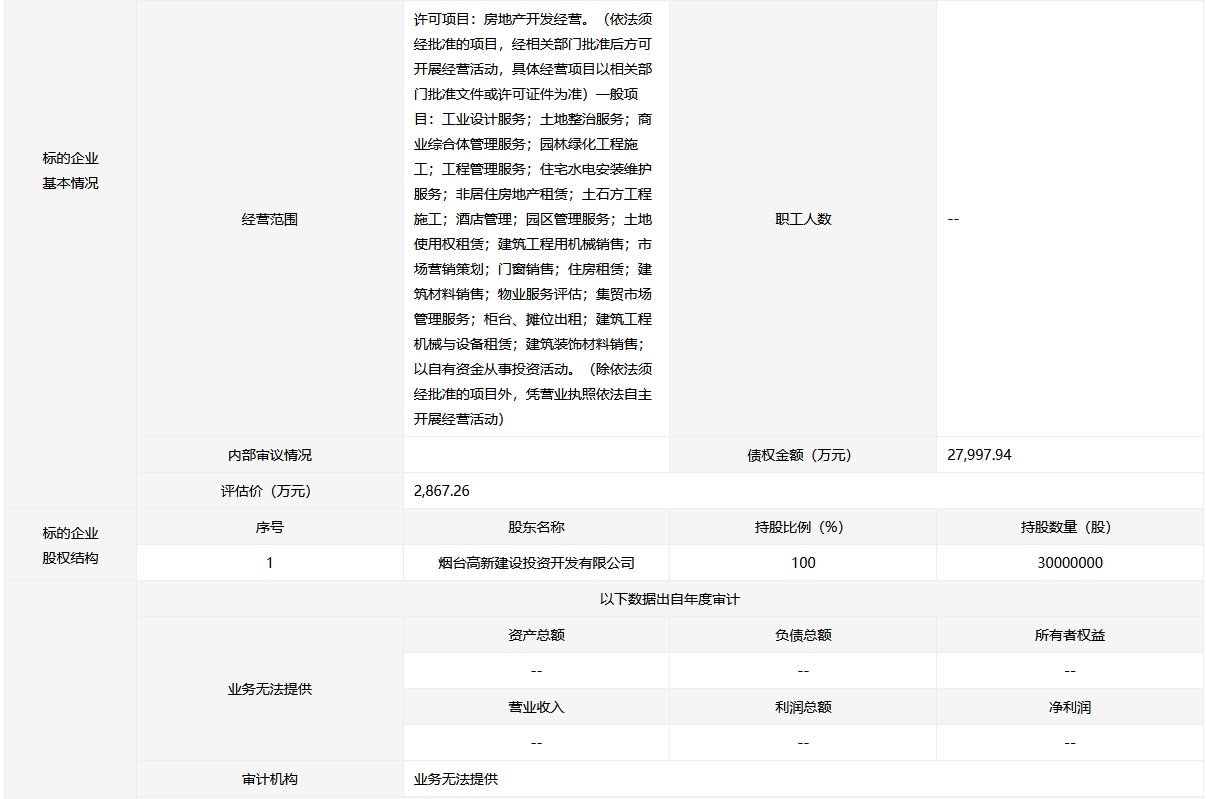Click the serial number 1 cell
1206x799 pixels.
pos(270,563)
